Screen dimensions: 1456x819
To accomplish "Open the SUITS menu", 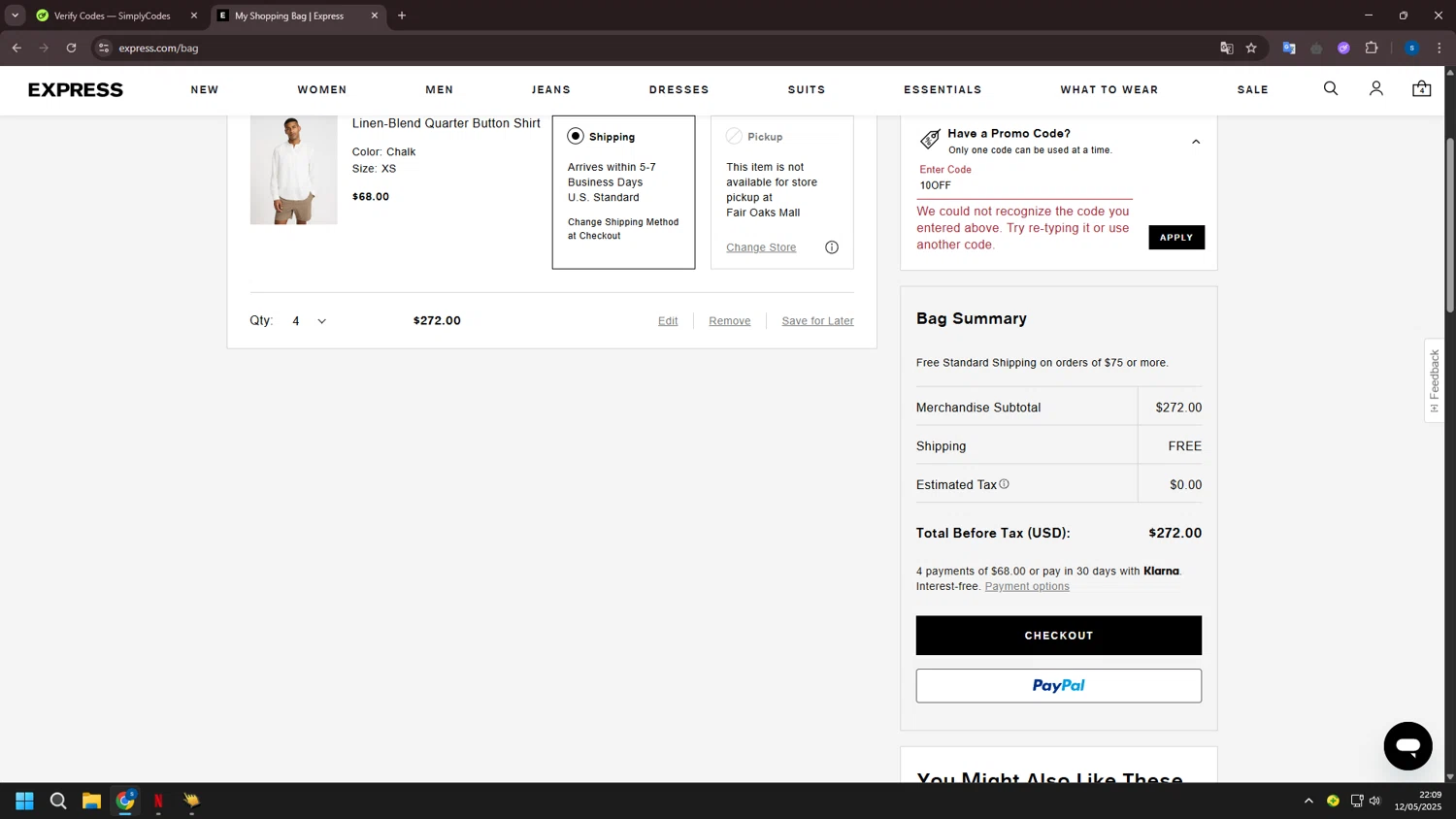I will click(x=807, y=89).
